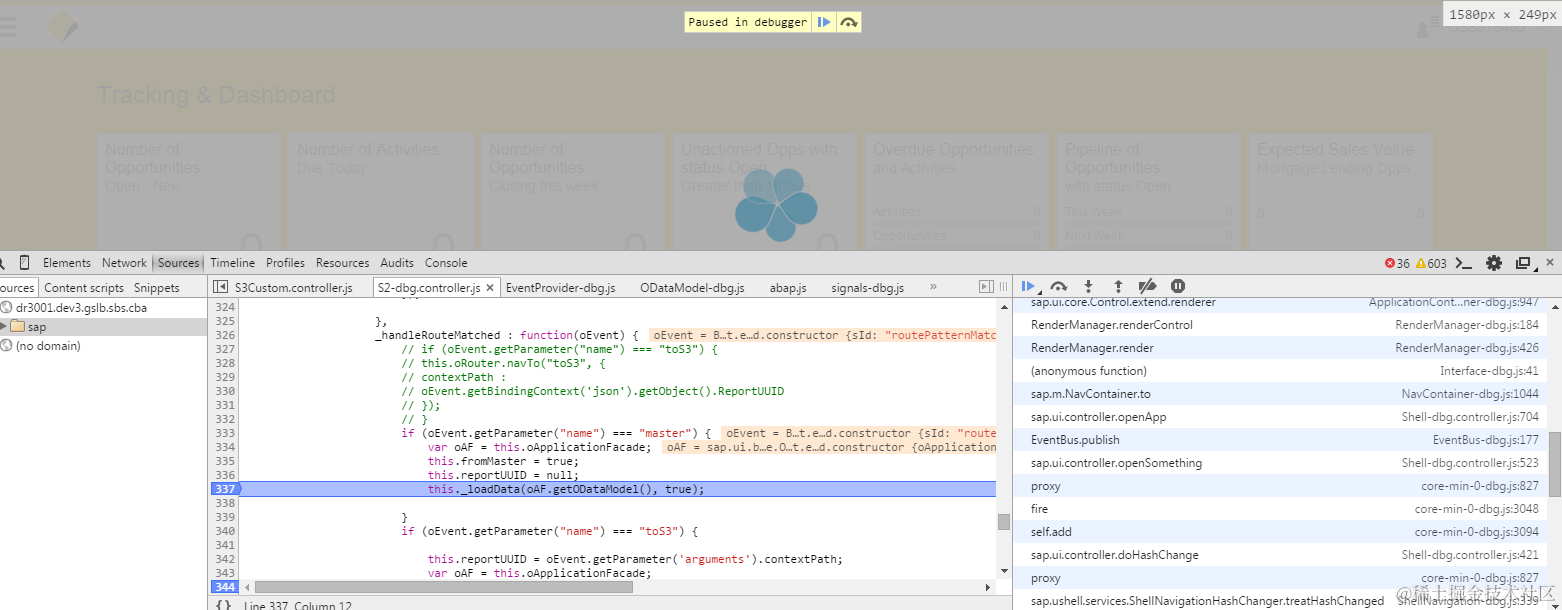The height and width of the screenshot is (610, 1562).
Task: Show the console drawer icon
Action: (1463, 263)
